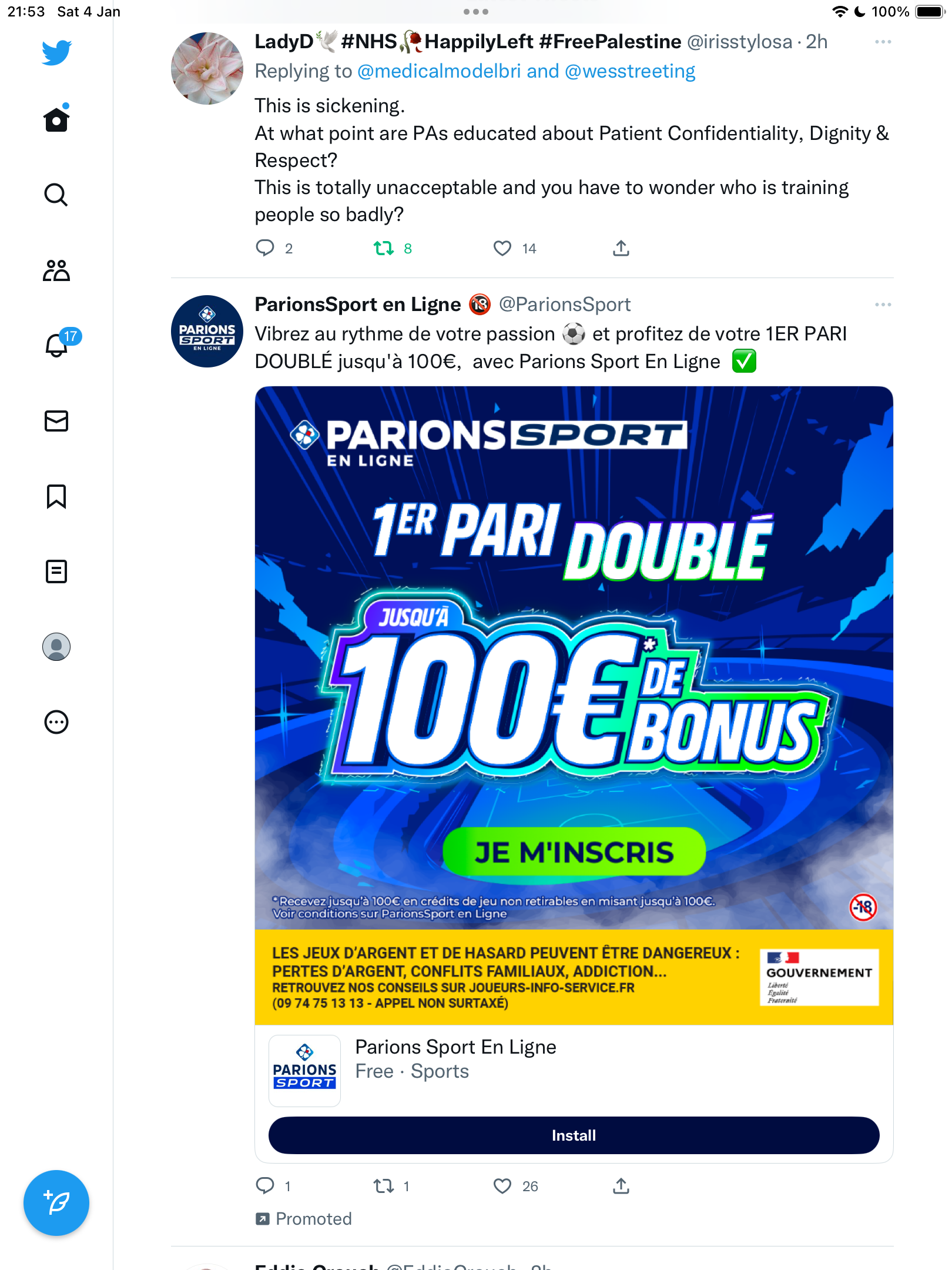Open the Twitter bird logo
This screenshot has height=1270, width=952.
pos(56,52)
